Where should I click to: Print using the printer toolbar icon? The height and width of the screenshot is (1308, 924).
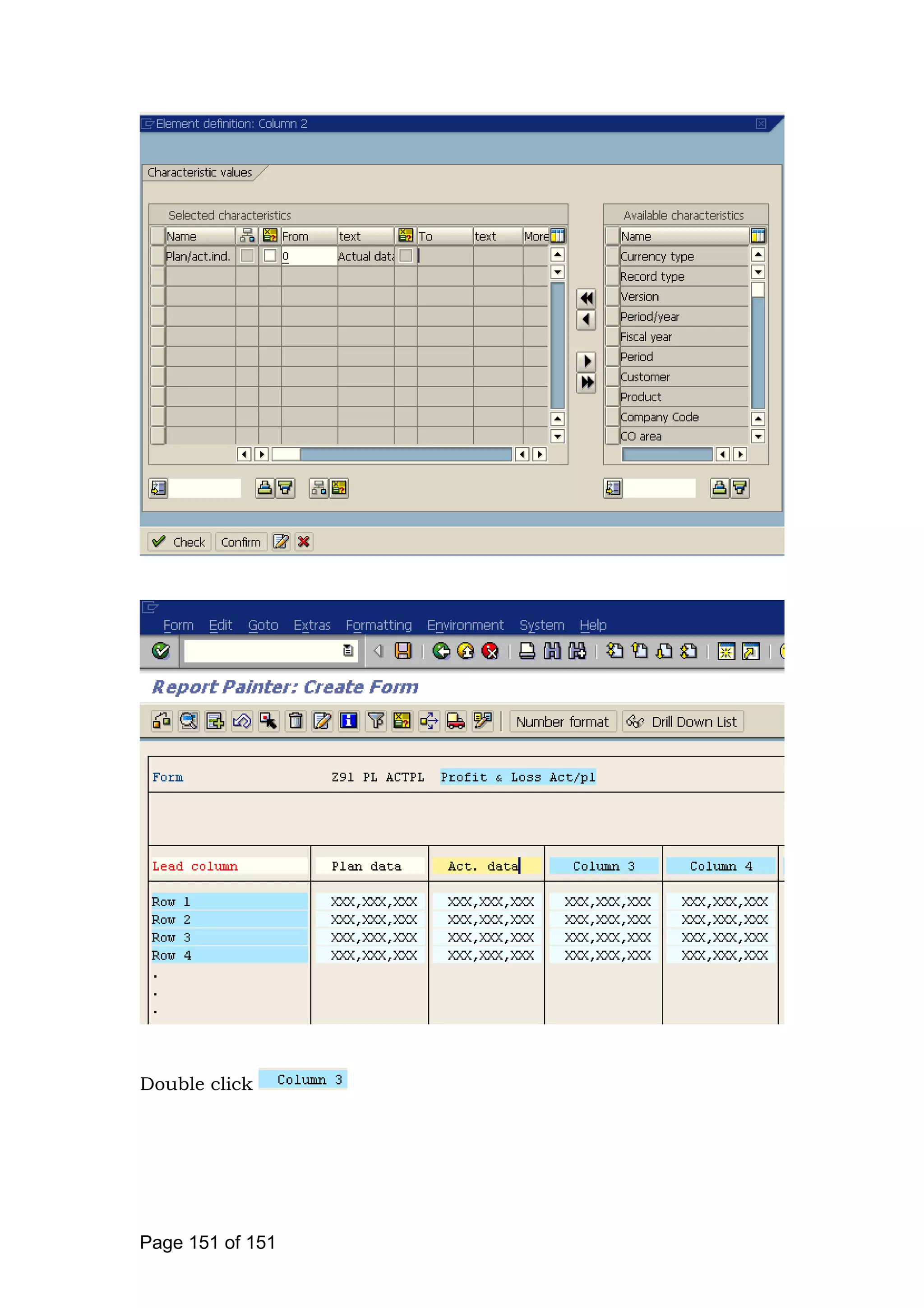[x=527, y=650]
